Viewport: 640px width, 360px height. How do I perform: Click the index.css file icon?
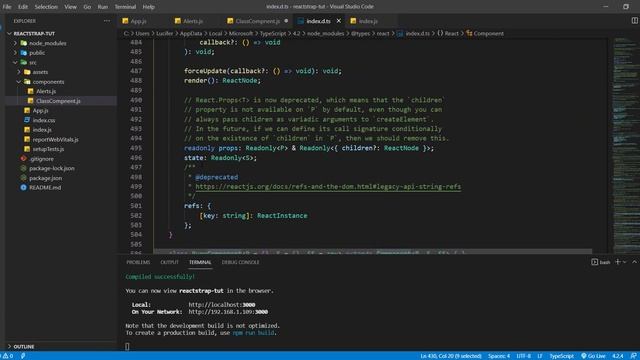(x=27, y=120)
